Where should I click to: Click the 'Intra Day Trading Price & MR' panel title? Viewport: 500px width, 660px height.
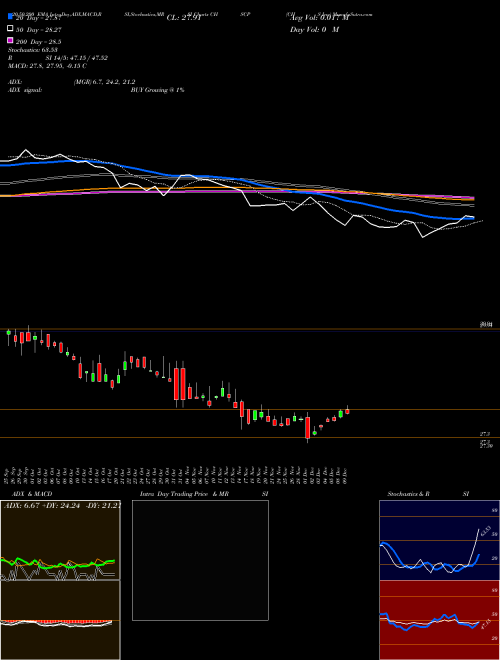tap(184, 494)
